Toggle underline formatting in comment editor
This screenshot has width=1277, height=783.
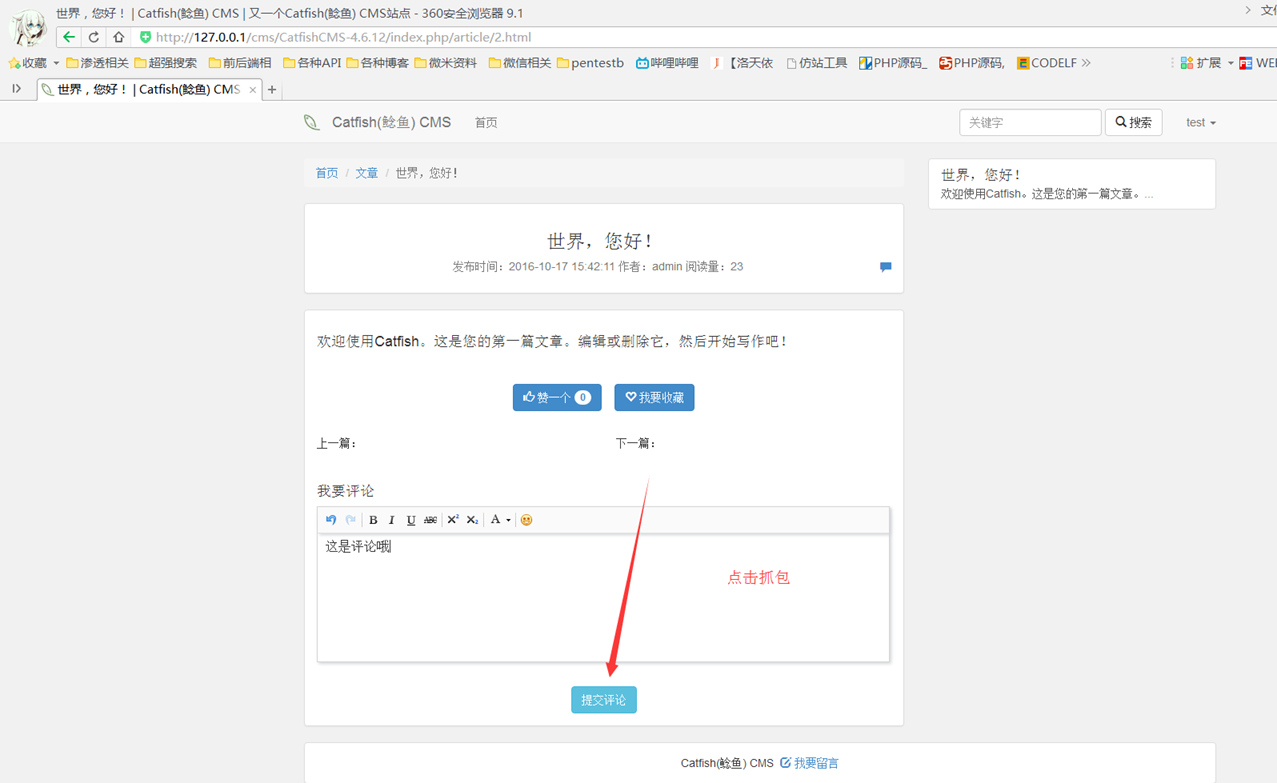click(411, 520)
